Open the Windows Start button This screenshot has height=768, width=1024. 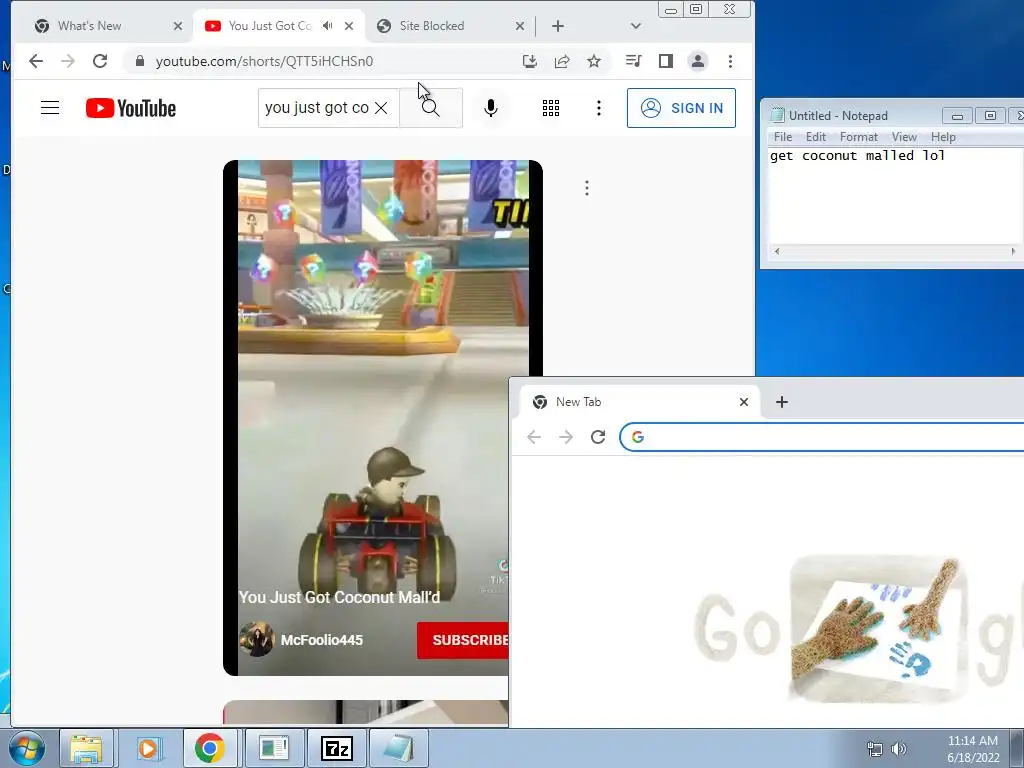(26, 748)
